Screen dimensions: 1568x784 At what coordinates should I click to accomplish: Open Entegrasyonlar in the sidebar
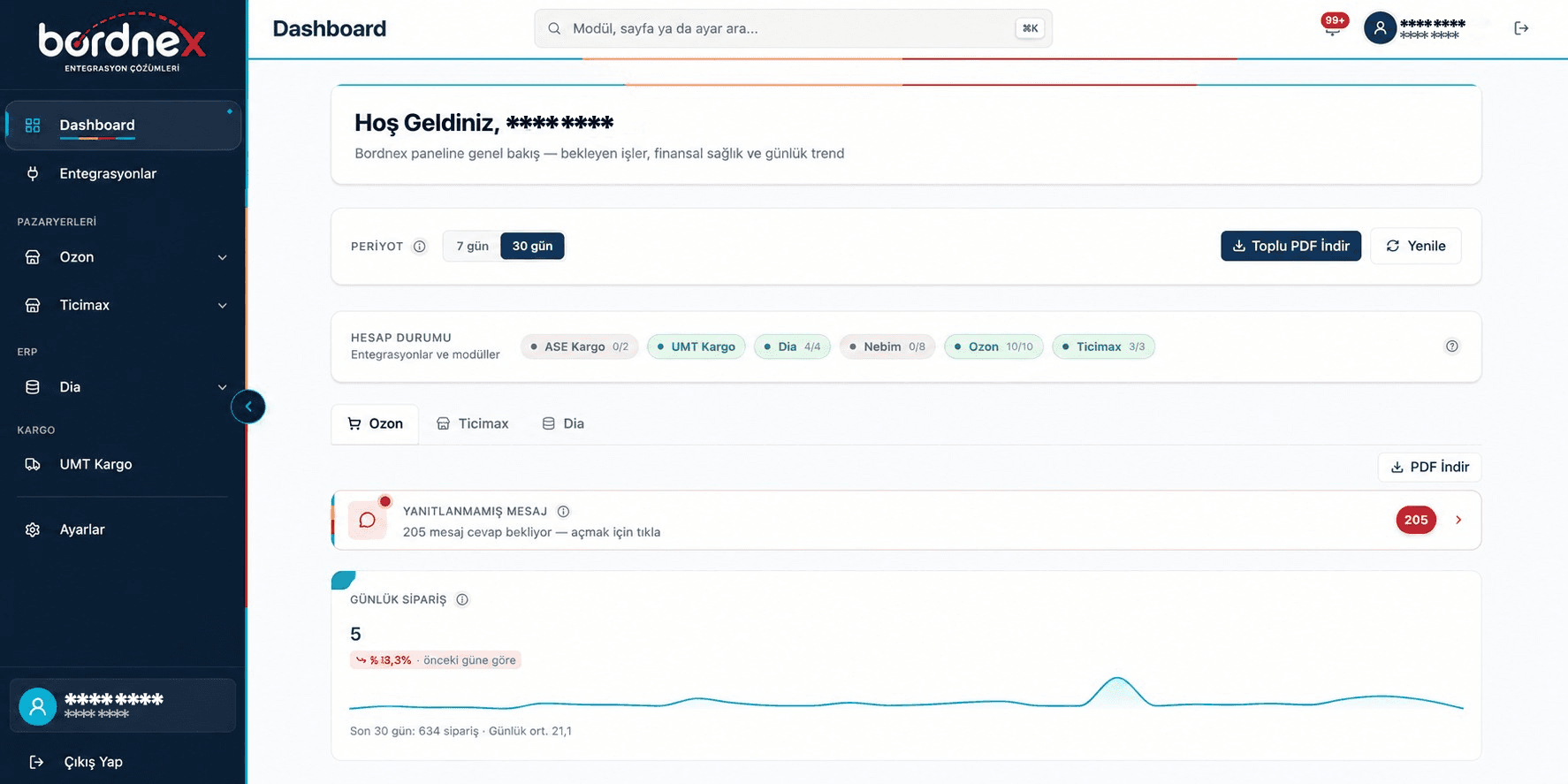pyautogui.click(x=123, y=173)
